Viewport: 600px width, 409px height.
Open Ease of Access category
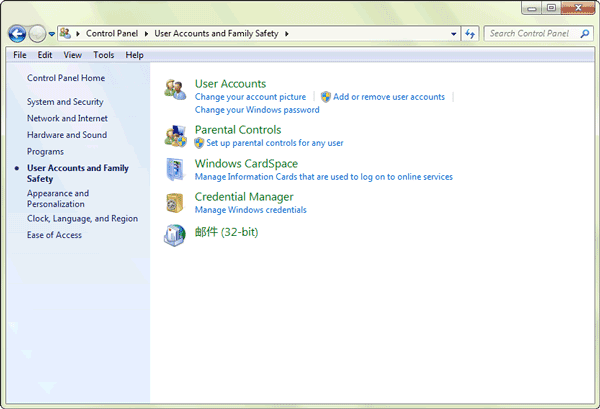[54, 235]
